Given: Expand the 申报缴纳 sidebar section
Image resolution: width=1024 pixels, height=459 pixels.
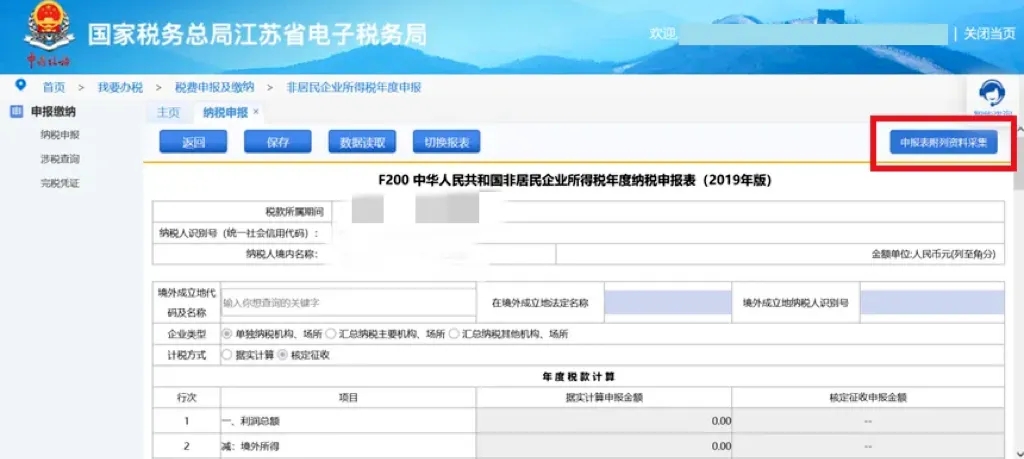Looking at the screenshot, I should (x=53, y=112).
